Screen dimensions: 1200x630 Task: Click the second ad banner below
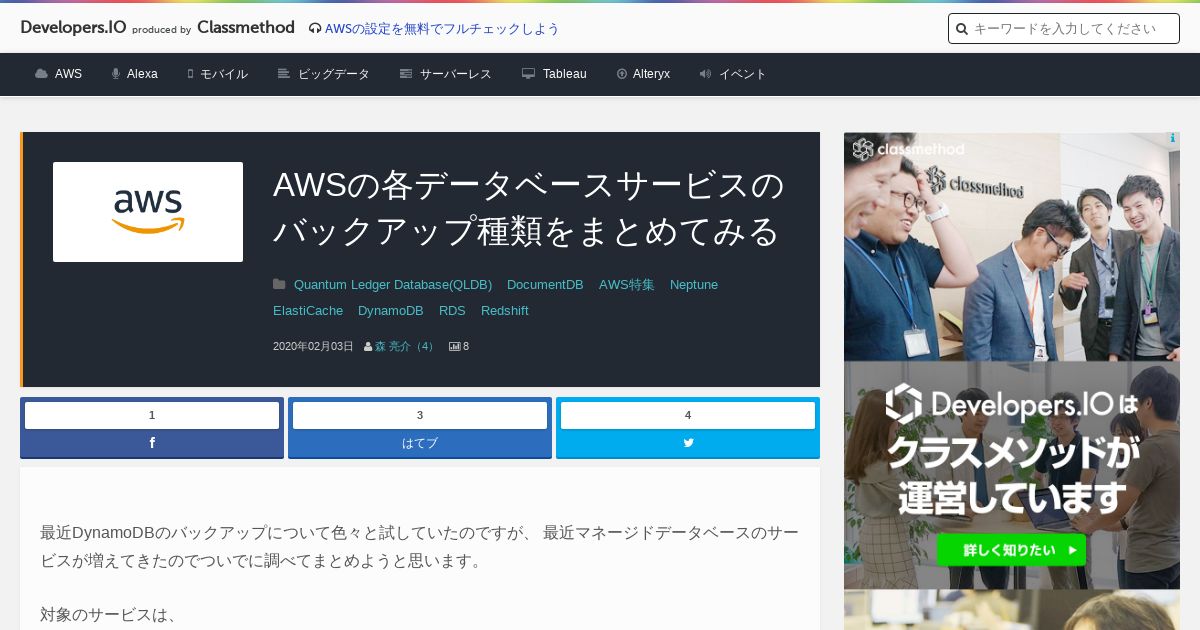point(1012,610)
